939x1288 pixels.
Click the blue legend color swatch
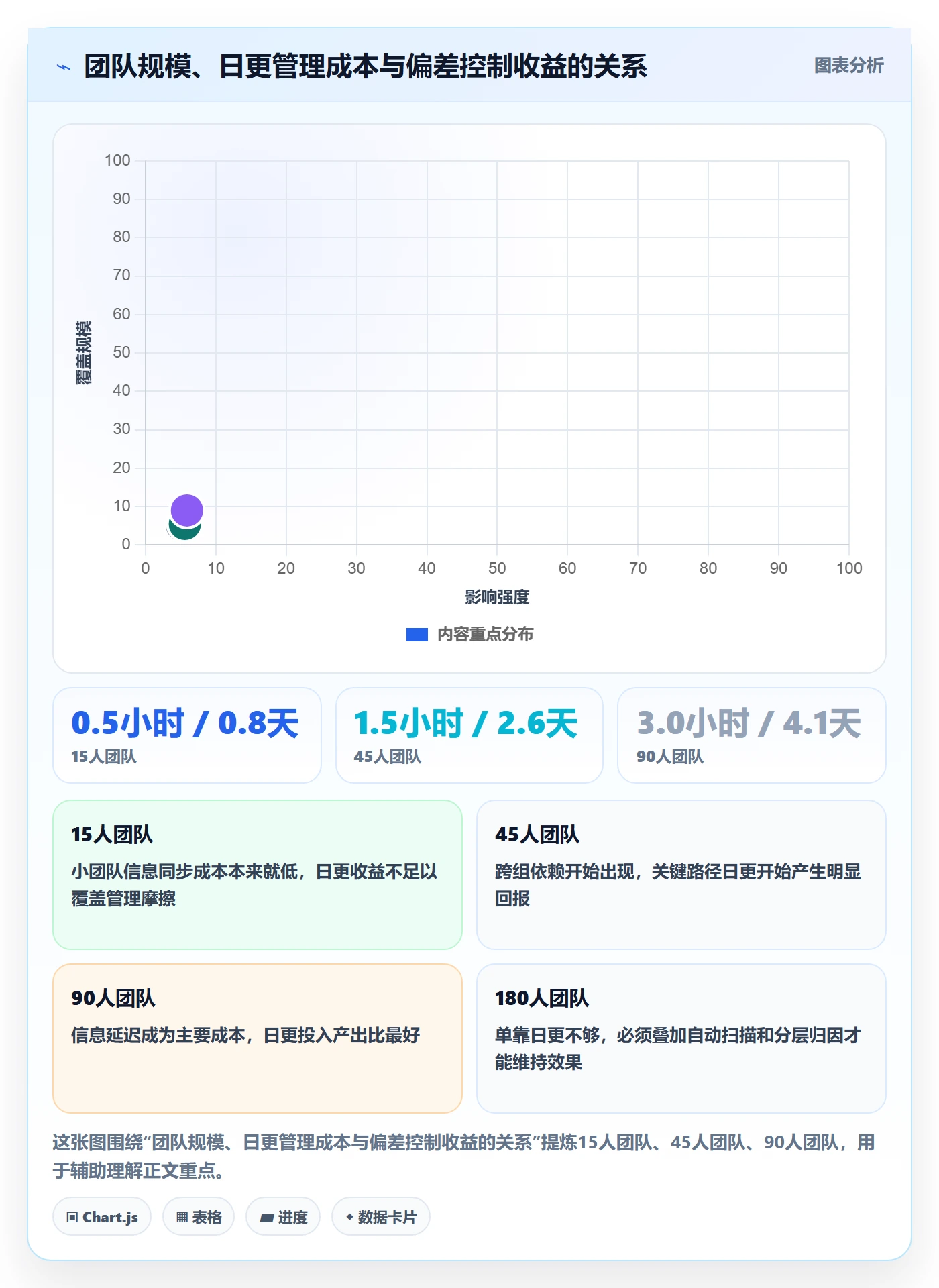tap(417, 635)
